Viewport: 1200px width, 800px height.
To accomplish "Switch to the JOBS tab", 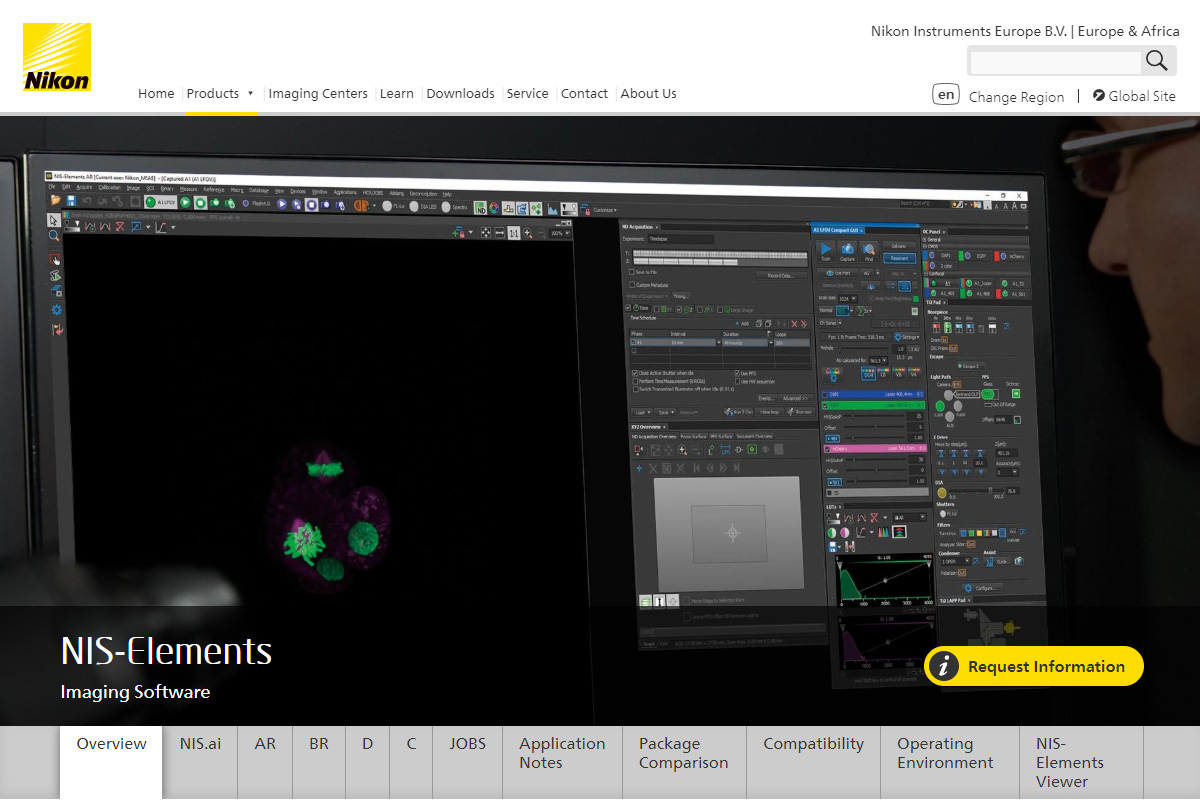I will click(x=467, y=762).
